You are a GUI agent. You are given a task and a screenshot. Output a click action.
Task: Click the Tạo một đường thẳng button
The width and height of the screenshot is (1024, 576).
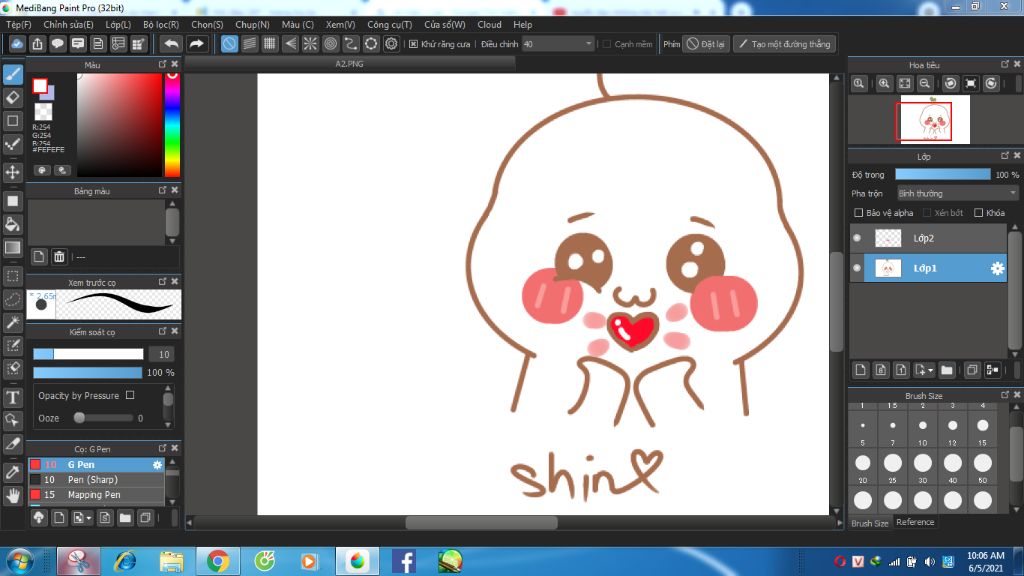tap(784, 44)
